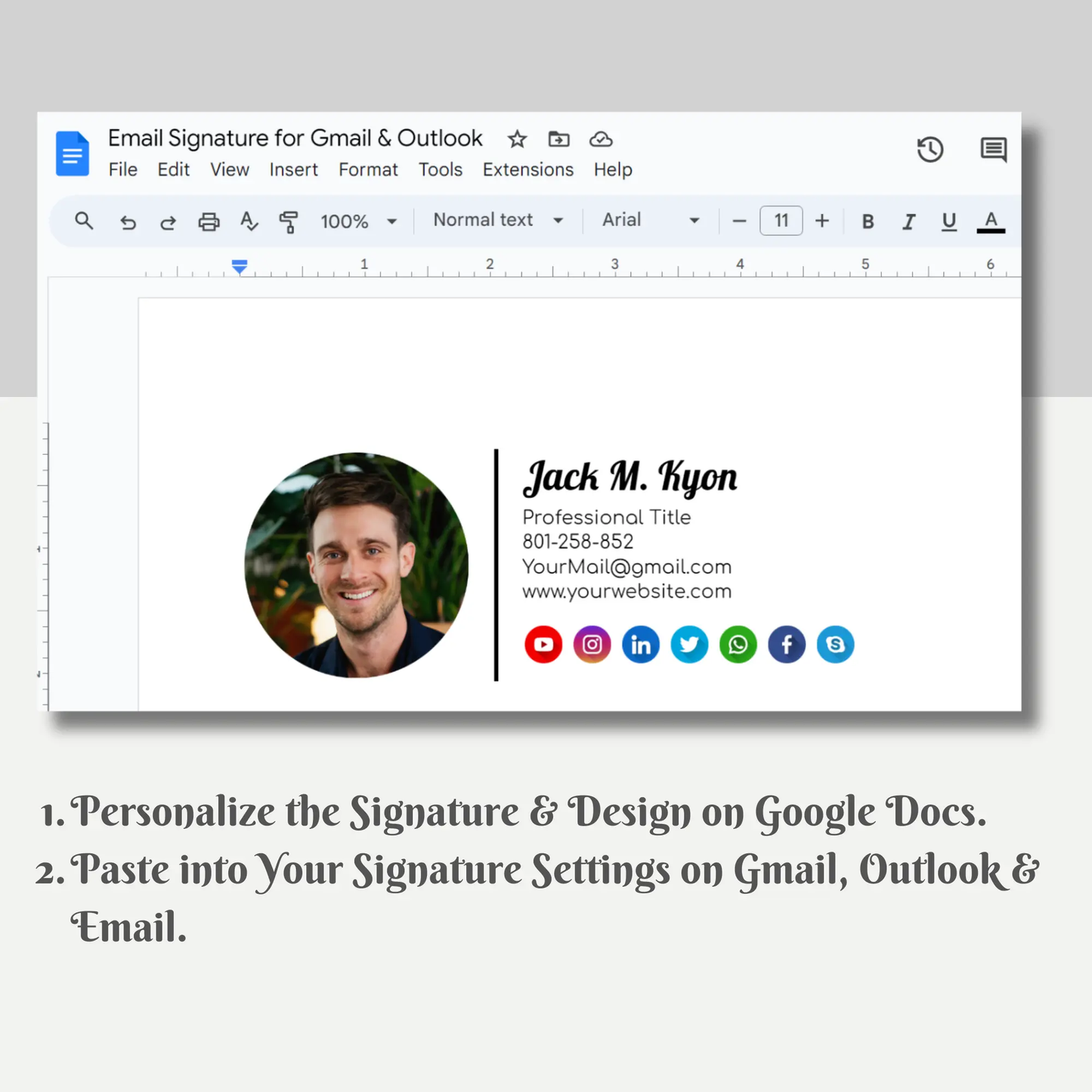Open the Google Docs home icon
The width and height of the screenshot is (1092, 1092).
[x=73, y=153]
